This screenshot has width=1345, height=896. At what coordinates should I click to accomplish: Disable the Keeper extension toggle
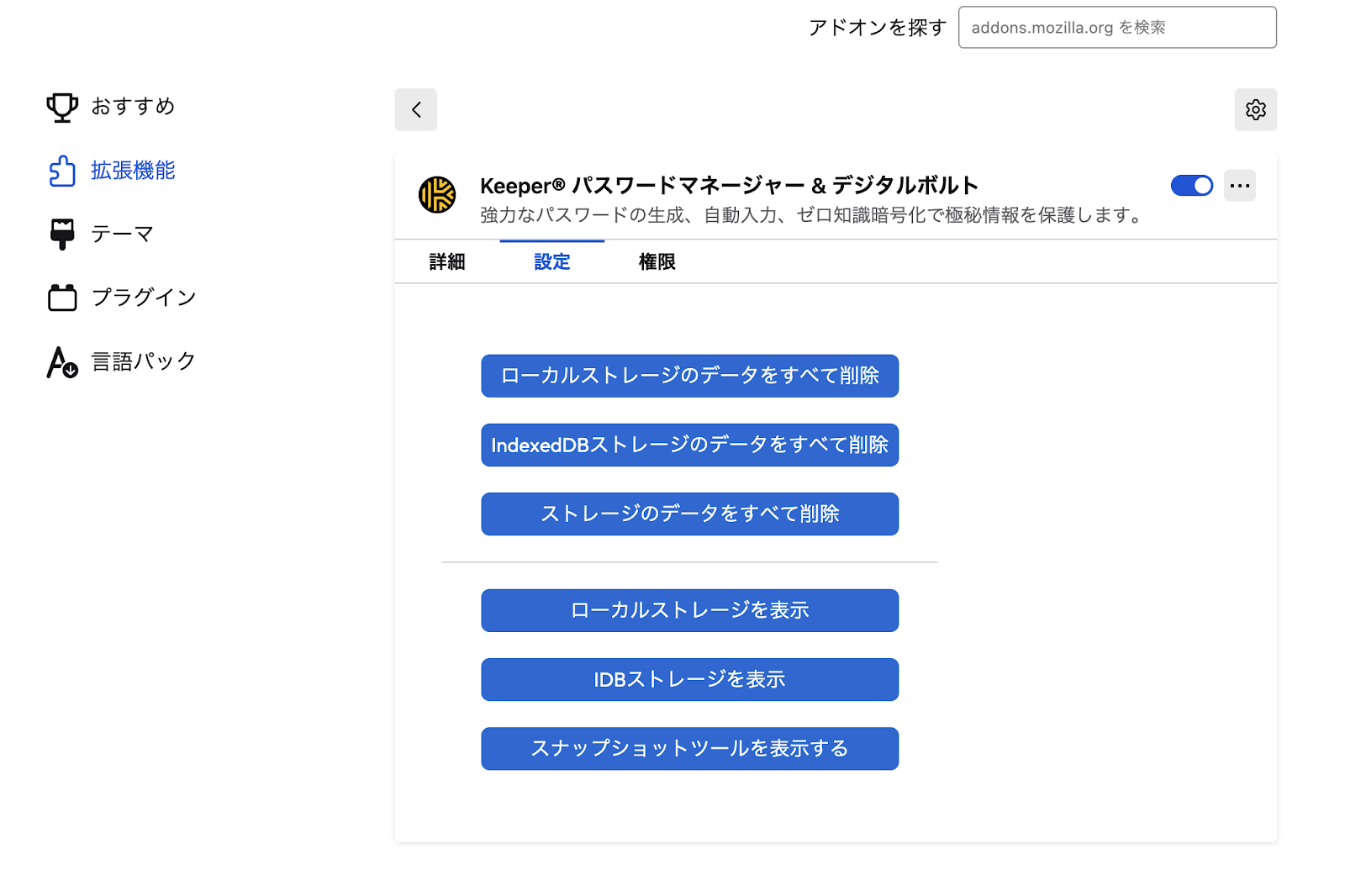[1192, 186]
